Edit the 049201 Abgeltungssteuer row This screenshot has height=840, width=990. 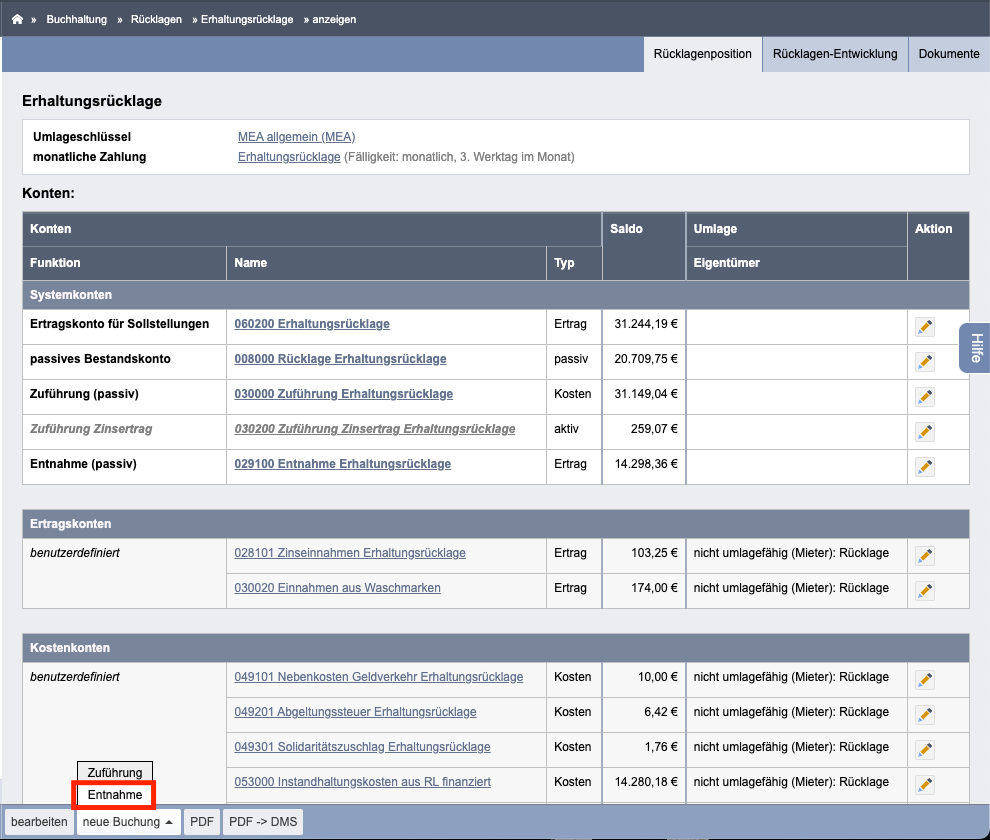pyautogui.click(x=925, y=715)
